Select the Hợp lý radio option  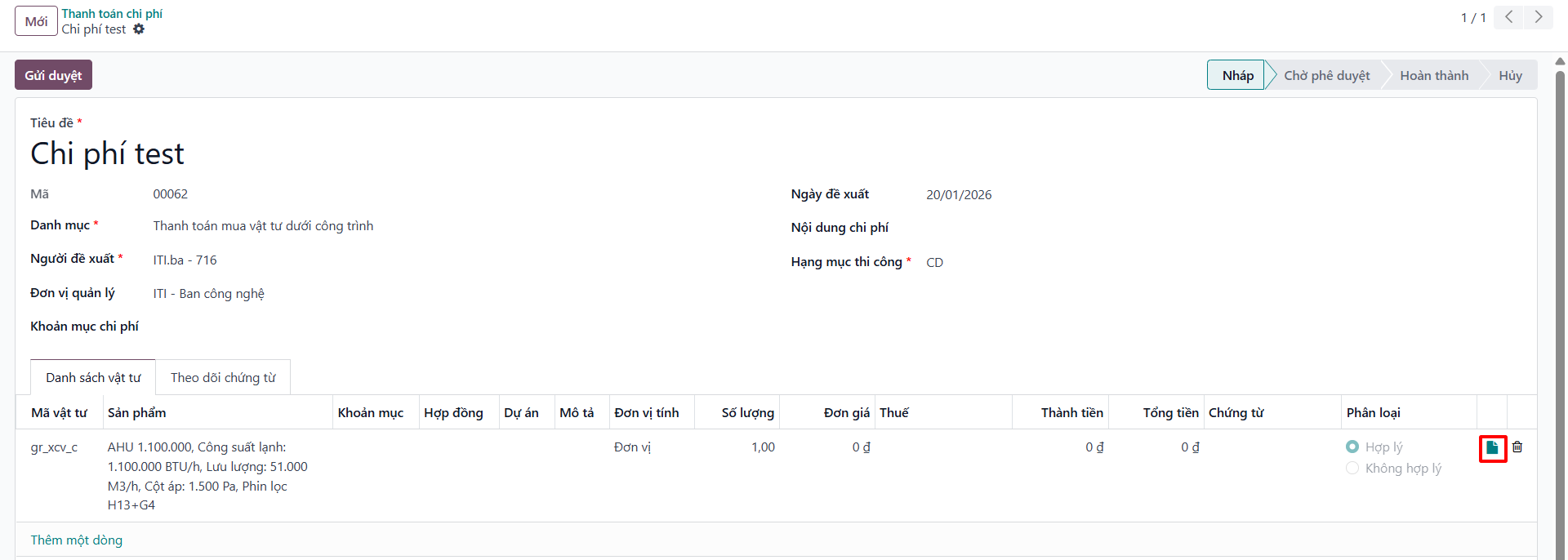click(x=1352, y=447)
